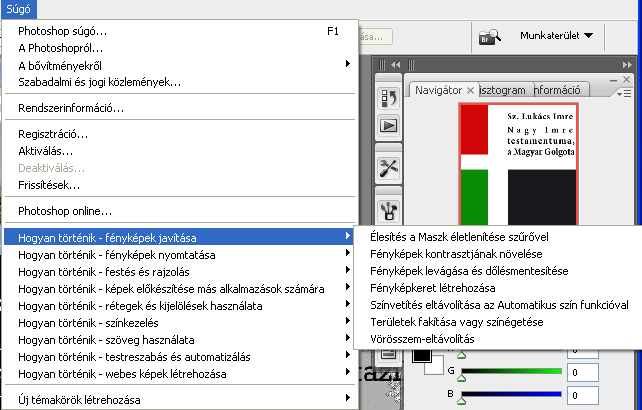Click the Súgó menu title

18,9
